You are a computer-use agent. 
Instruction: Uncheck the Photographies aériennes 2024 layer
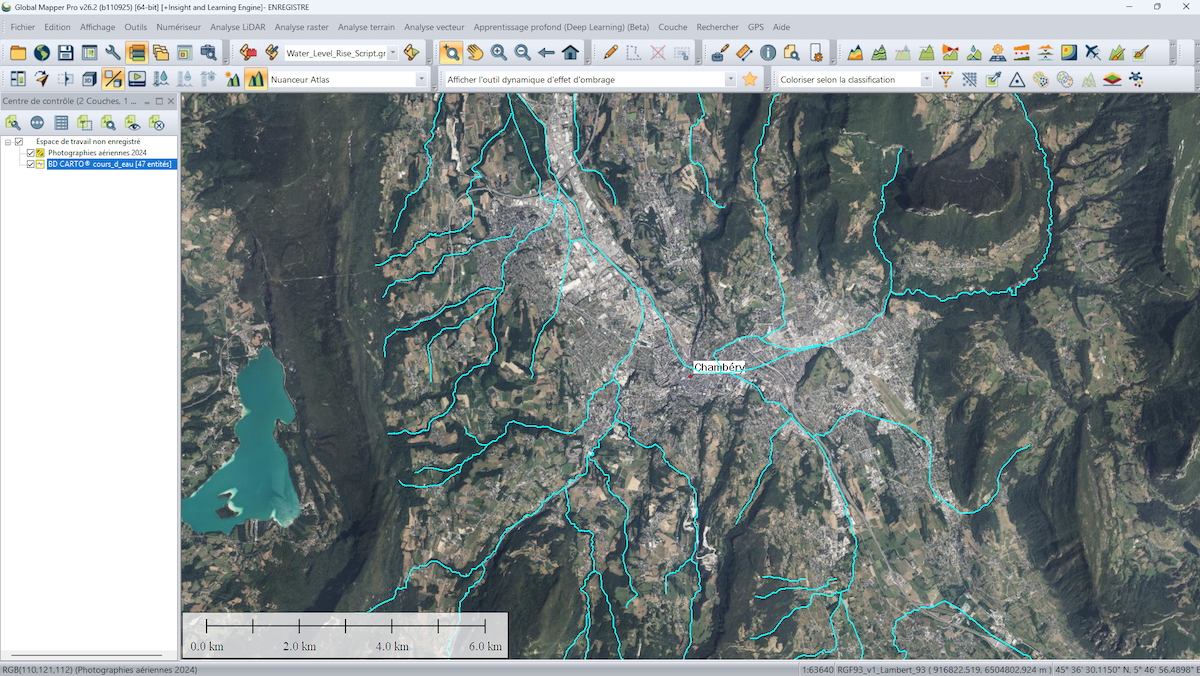pos(31,153)
